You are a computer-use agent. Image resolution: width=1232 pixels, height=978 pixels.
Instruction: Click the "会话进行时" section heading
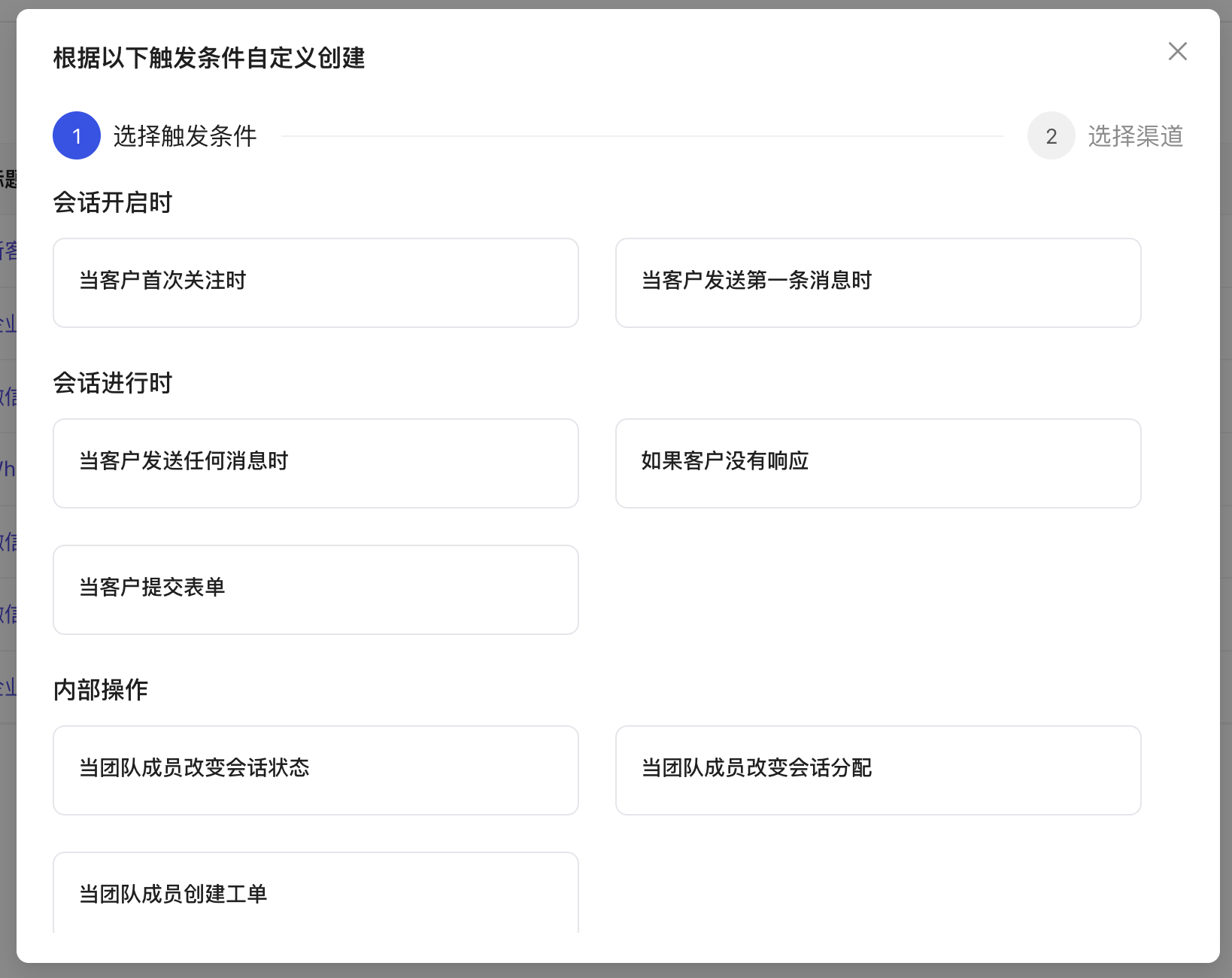point(113,383)
